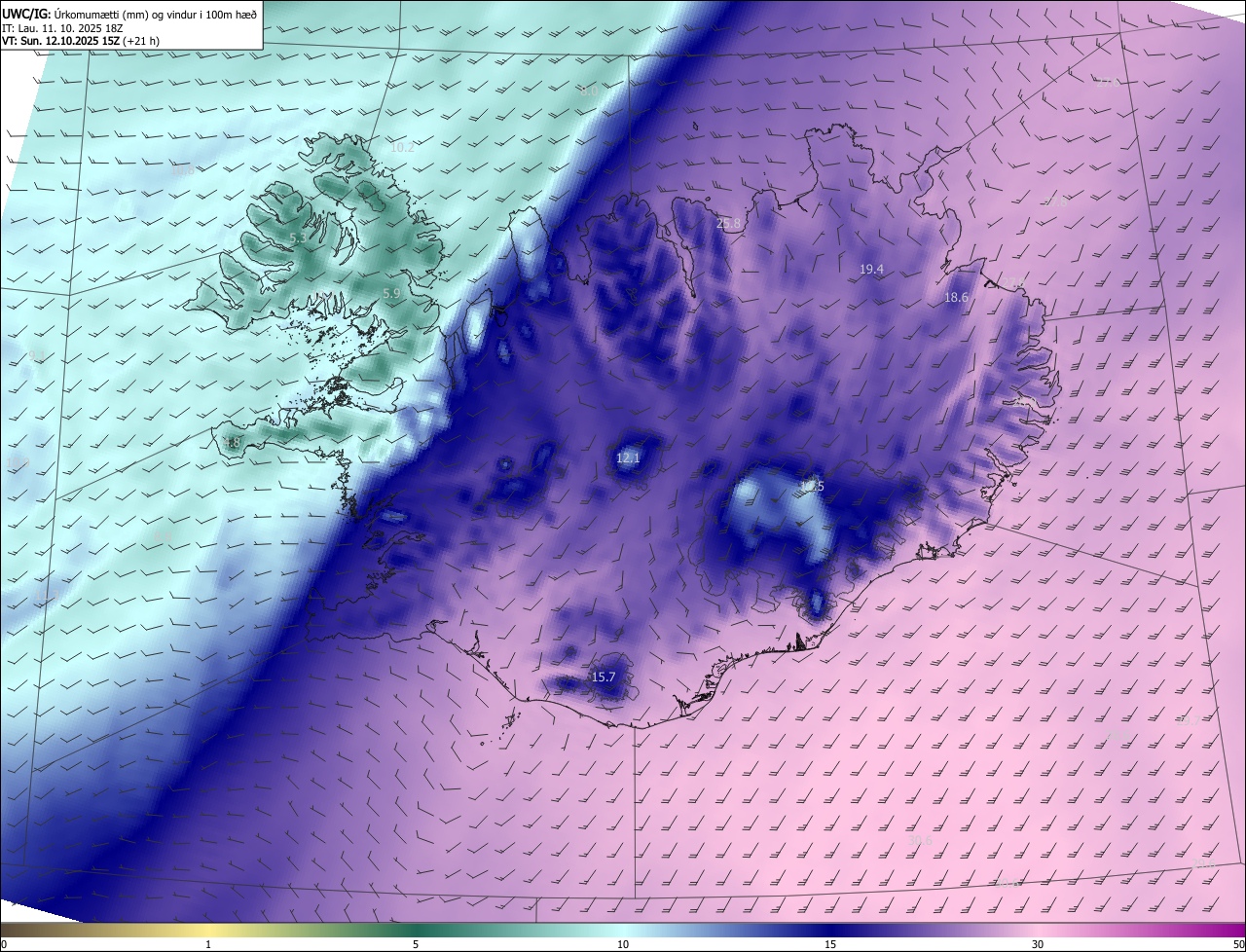Viewport: 1246px width, 952px height.
Task: Click the map value label 19.4
Action: (871, 269)
